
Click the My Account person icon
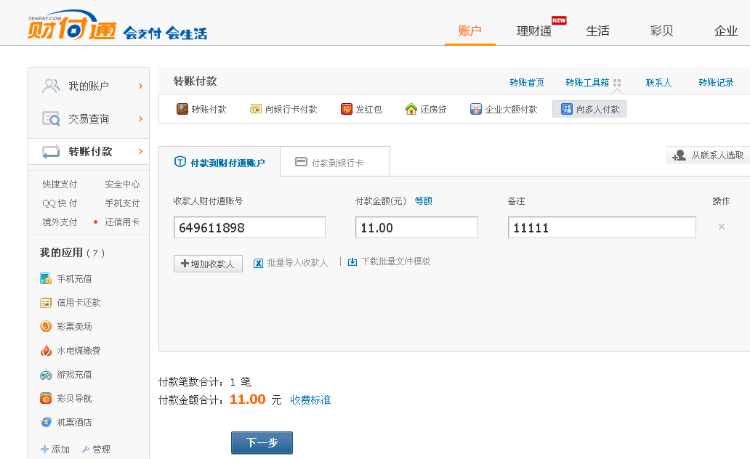pos(51,86)
